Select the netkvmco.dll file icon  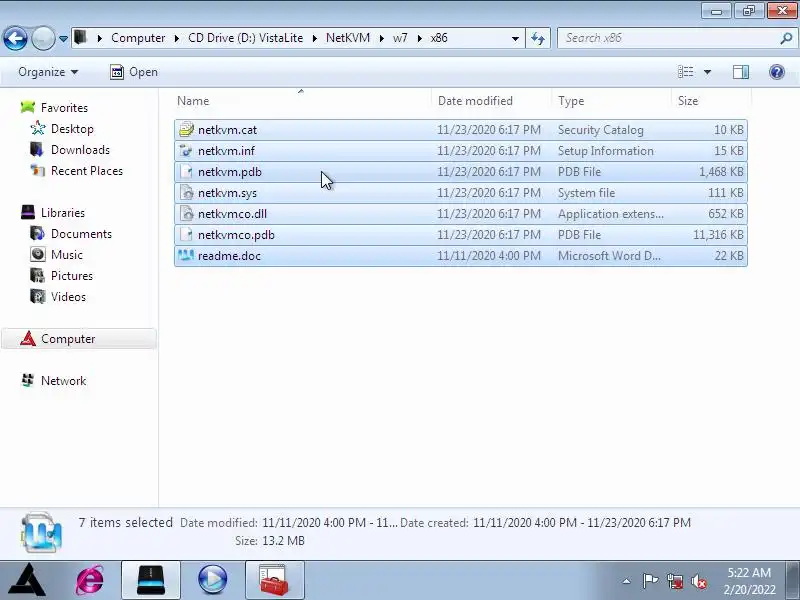click(x=187, y=214)
